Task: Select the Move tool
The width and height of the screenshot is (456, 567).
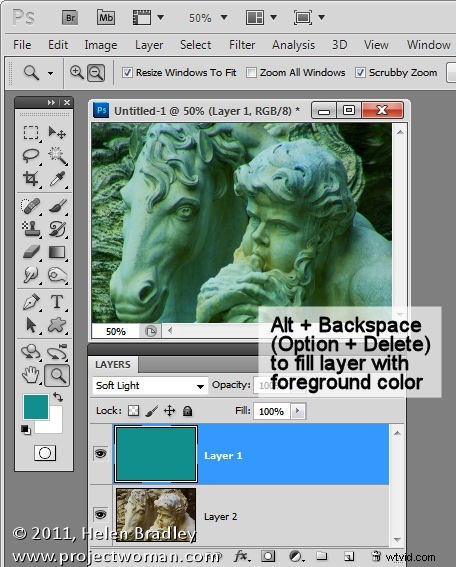Action: 57,133
